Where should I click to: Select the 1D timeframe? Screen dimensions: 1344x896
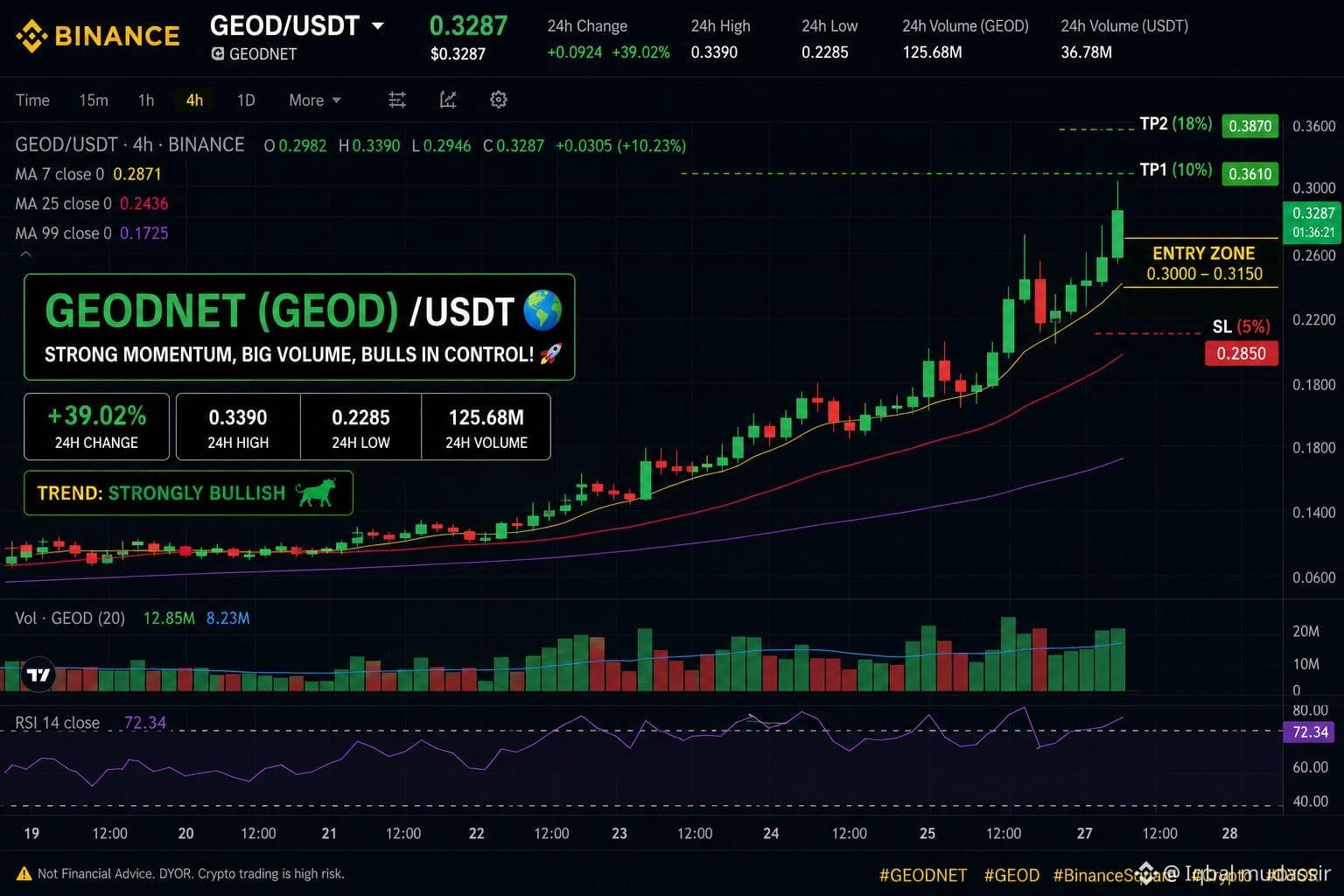click(246, 101)
